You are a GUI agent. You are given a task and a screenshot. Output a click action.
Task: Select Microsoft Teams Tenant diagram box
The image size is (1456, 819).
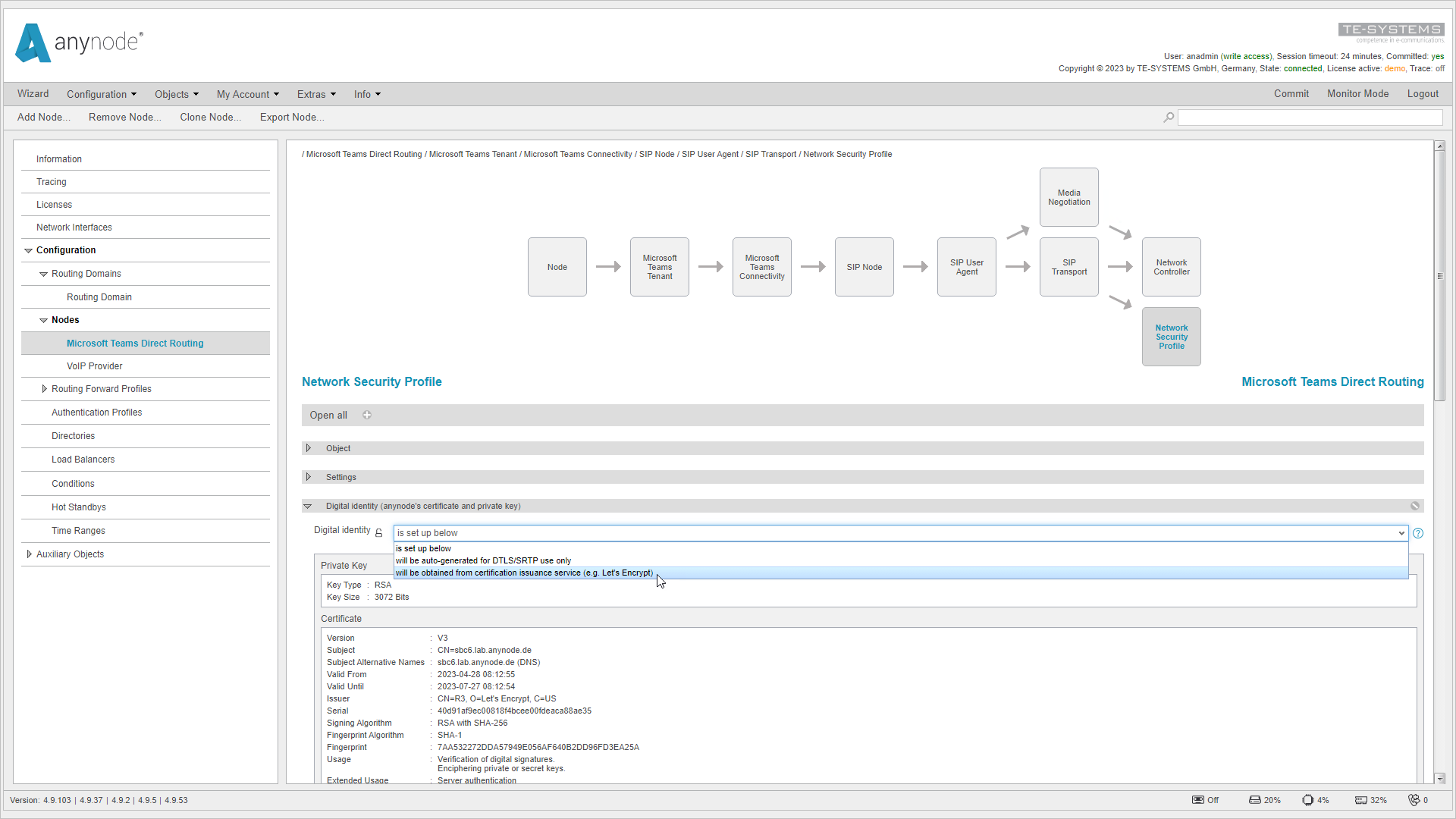pyautogui.click(x=660, y=267)
